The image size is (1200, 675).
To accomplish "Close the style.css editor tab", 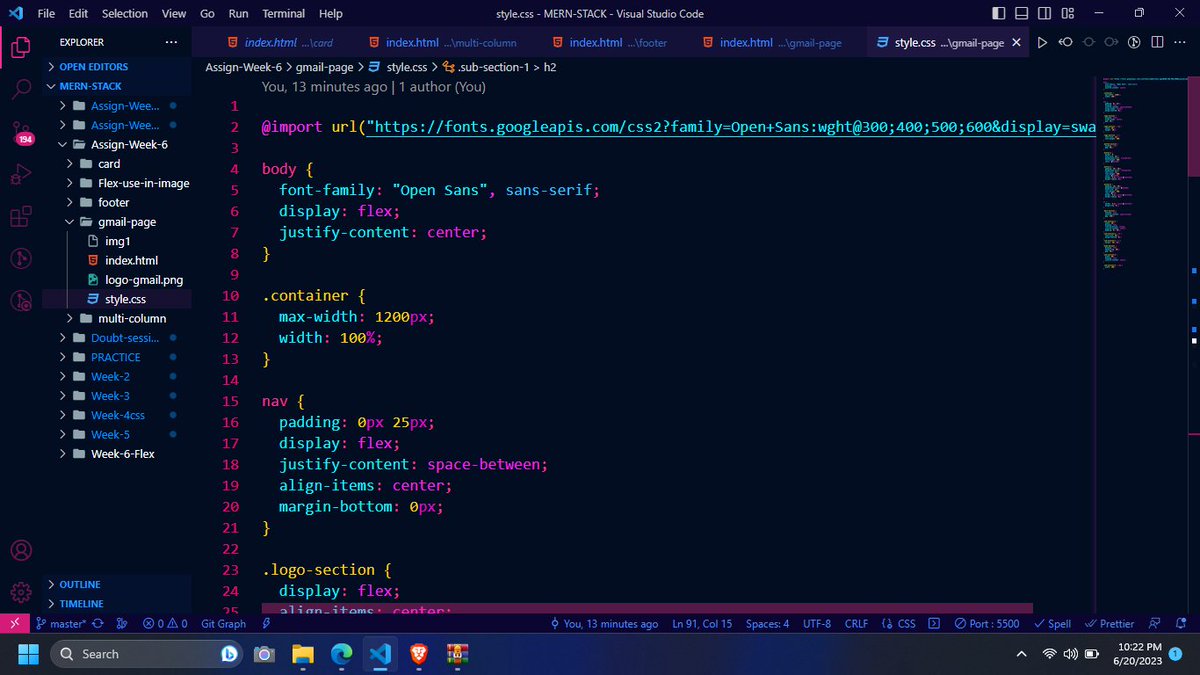I will 1017,43.
